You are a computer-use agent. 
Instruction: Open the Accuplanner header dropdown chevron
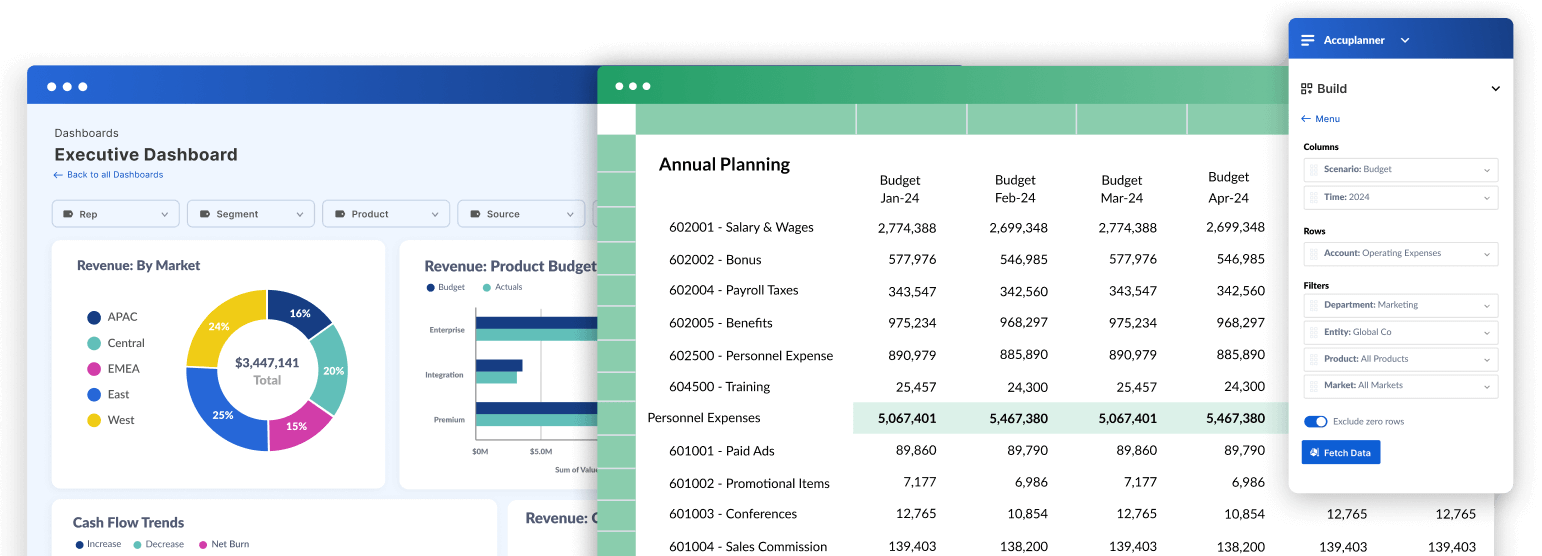(1405, 41)
